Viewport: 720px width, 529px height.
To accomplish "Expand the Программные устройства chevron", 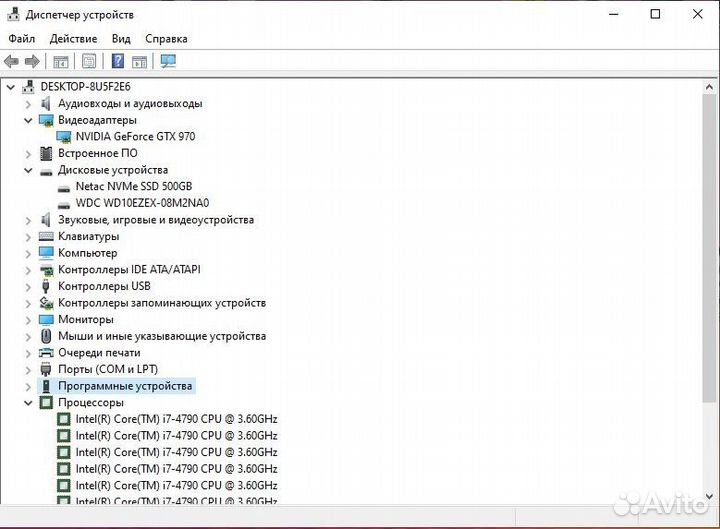I will click(x=28, y=387).
